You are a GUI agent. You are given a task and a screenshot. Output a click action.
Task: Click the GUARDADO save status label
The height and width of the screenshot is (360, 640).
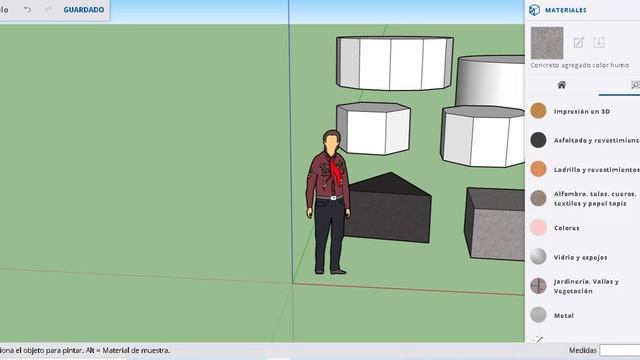[x=84, y=9]
